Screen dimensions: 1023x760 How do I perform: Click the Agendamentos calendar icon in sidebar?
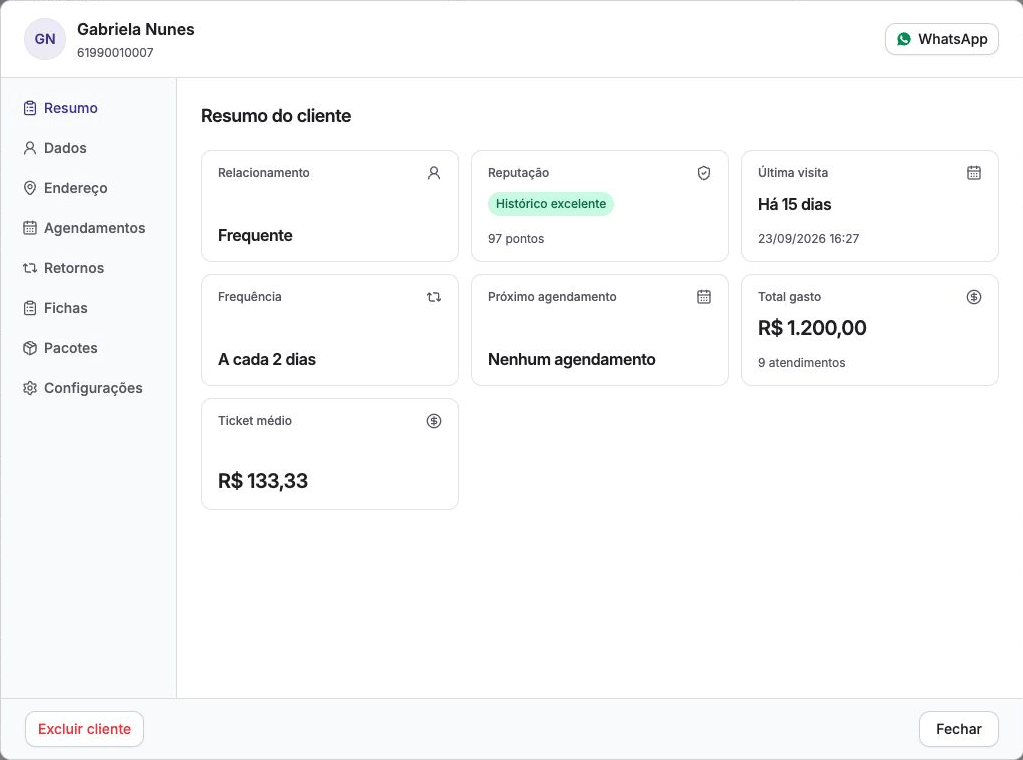30,228
